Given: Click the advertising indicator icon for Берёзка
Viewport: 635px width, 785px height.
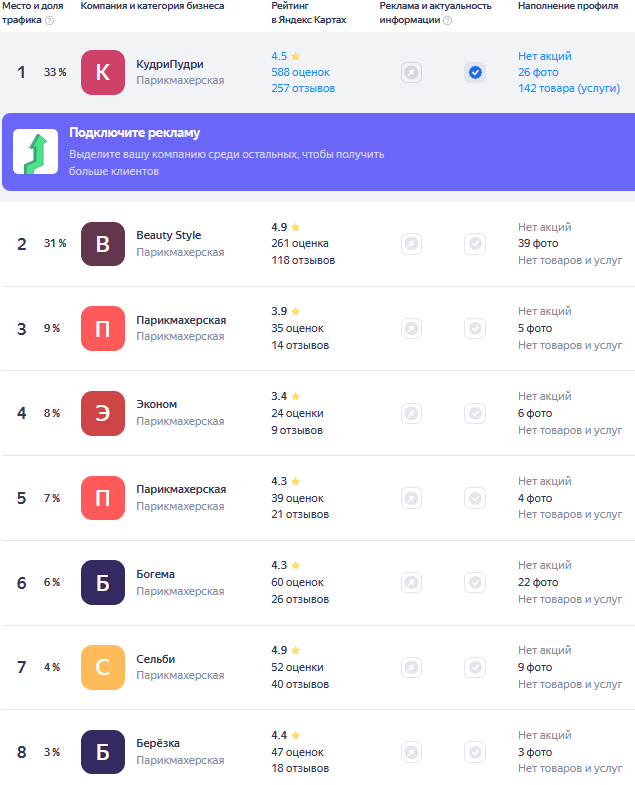Looking at the screenshot, I should point(411,752).
